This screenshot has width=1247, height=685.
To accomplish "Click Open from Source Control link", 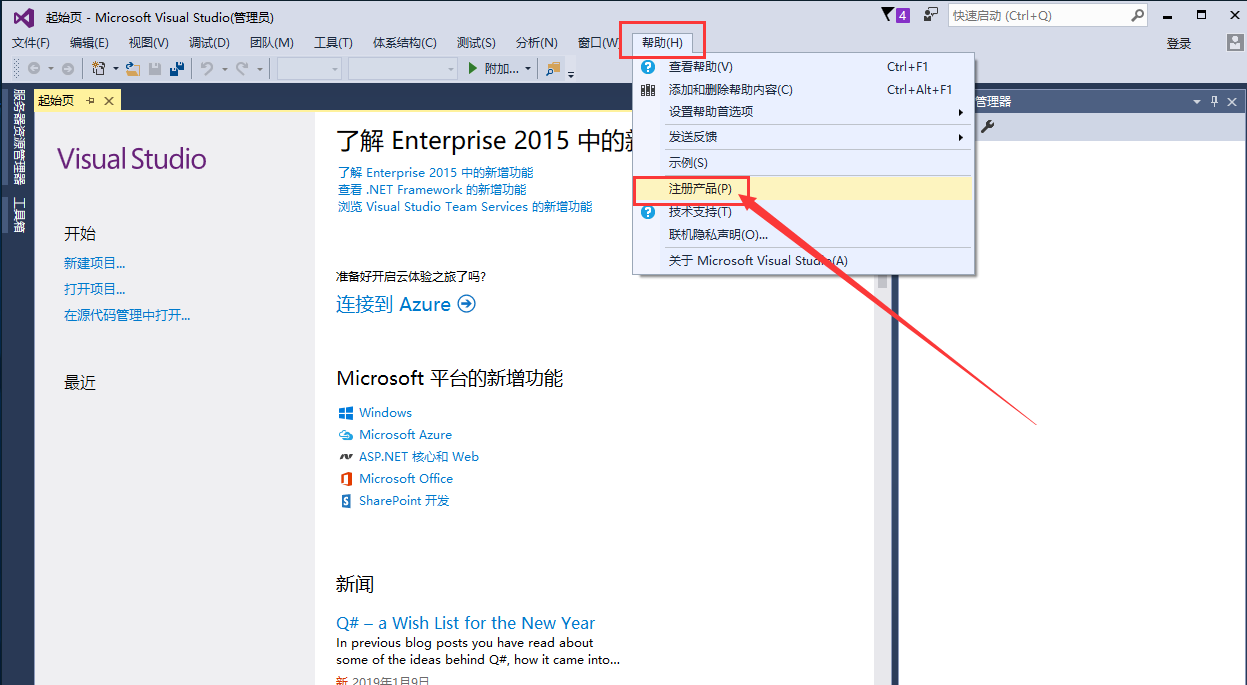I will [x=127, y=315].
